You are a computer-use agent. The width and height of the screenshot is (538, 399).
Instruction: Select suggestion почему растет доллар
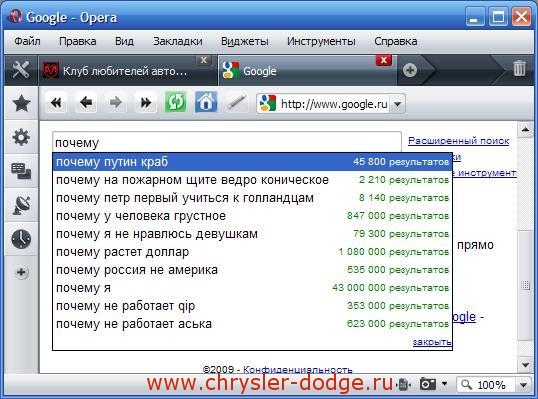253,252
